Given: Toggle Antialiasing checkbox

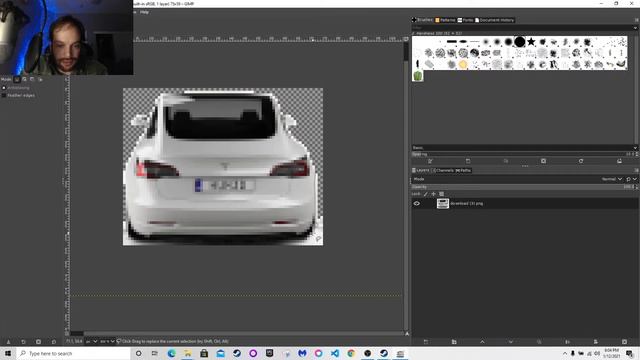Looking at the screenshot, I should pos(4,88).
